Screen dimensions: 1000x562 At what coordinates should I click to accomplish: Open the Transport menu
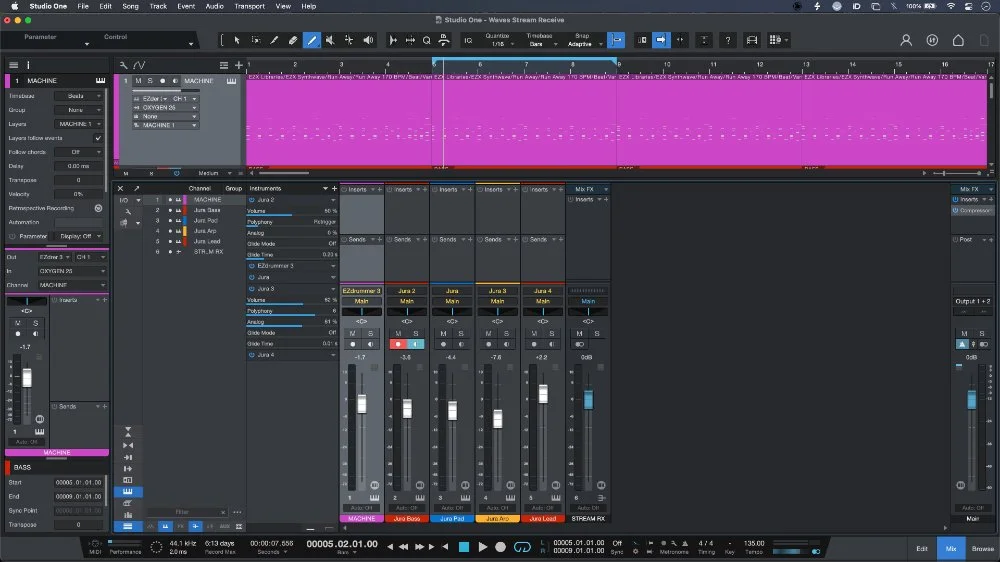249,6
